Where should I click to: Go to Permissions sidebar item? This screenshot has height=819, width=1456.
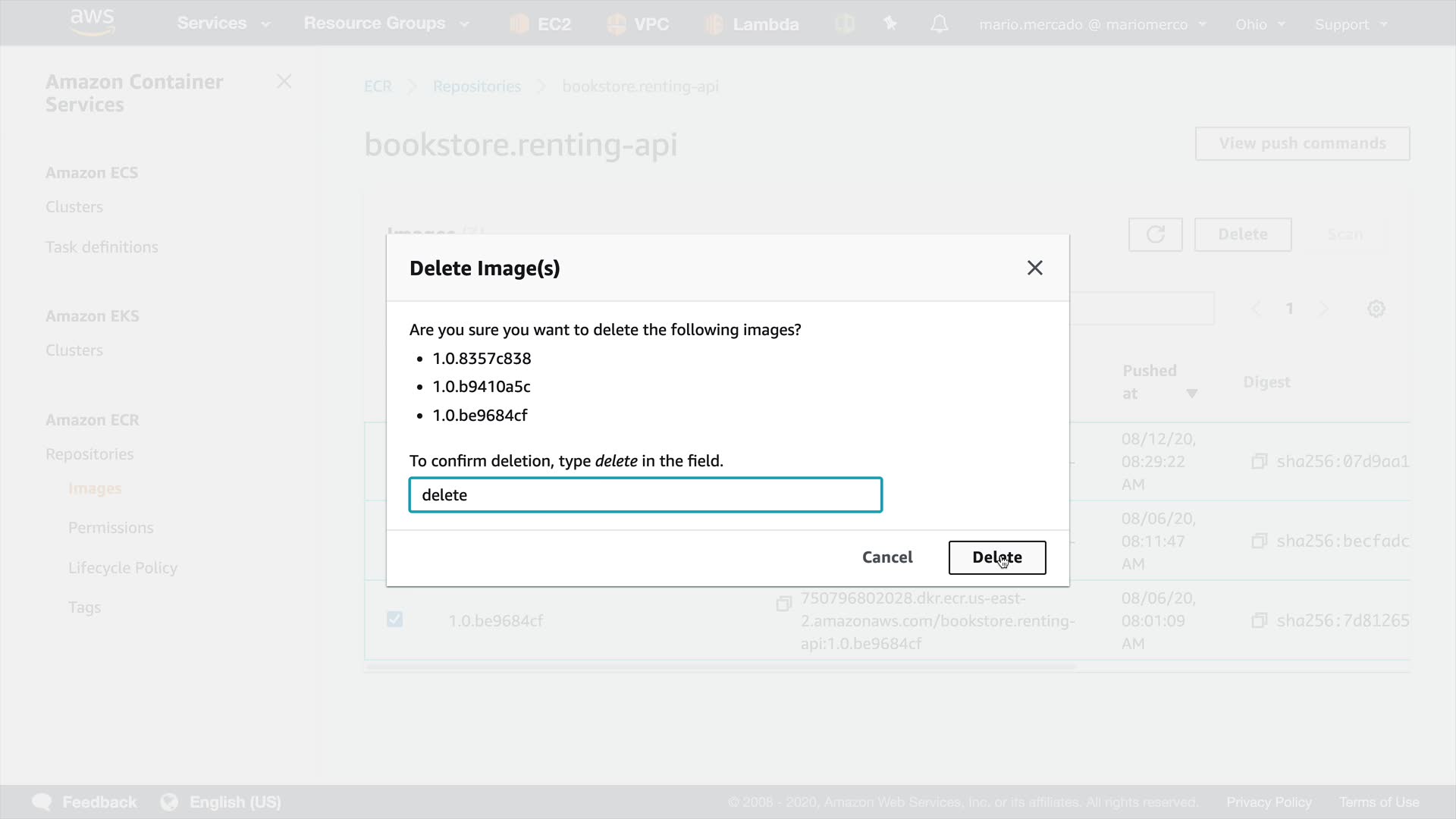point(111,528)
